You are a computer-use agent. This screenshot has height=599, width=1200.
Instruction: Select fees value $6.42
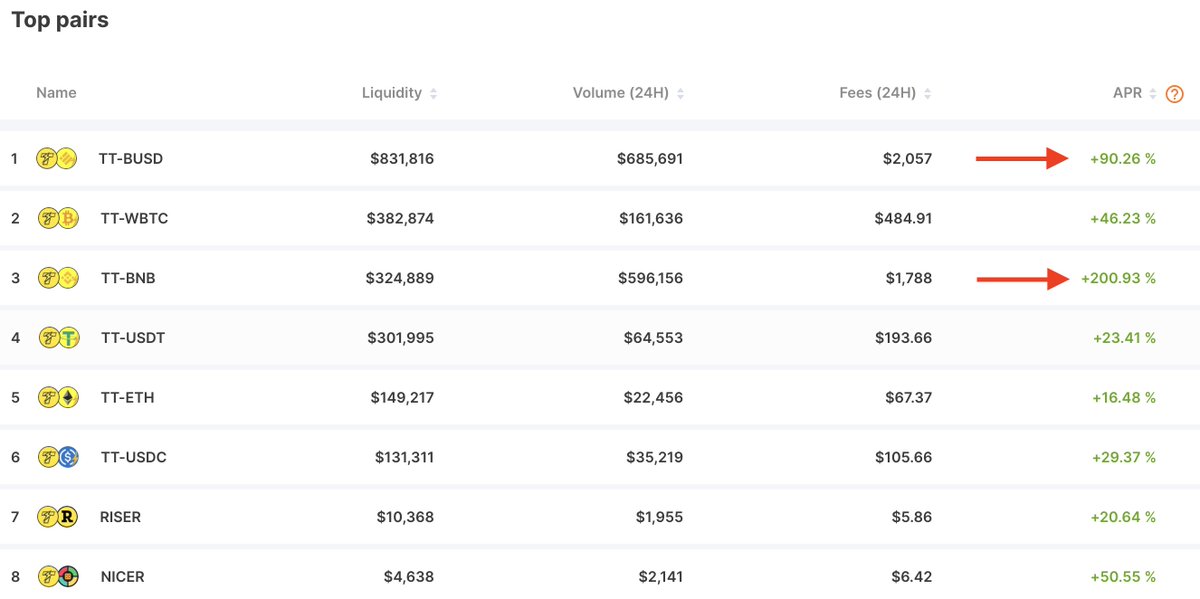coord(912,577)
